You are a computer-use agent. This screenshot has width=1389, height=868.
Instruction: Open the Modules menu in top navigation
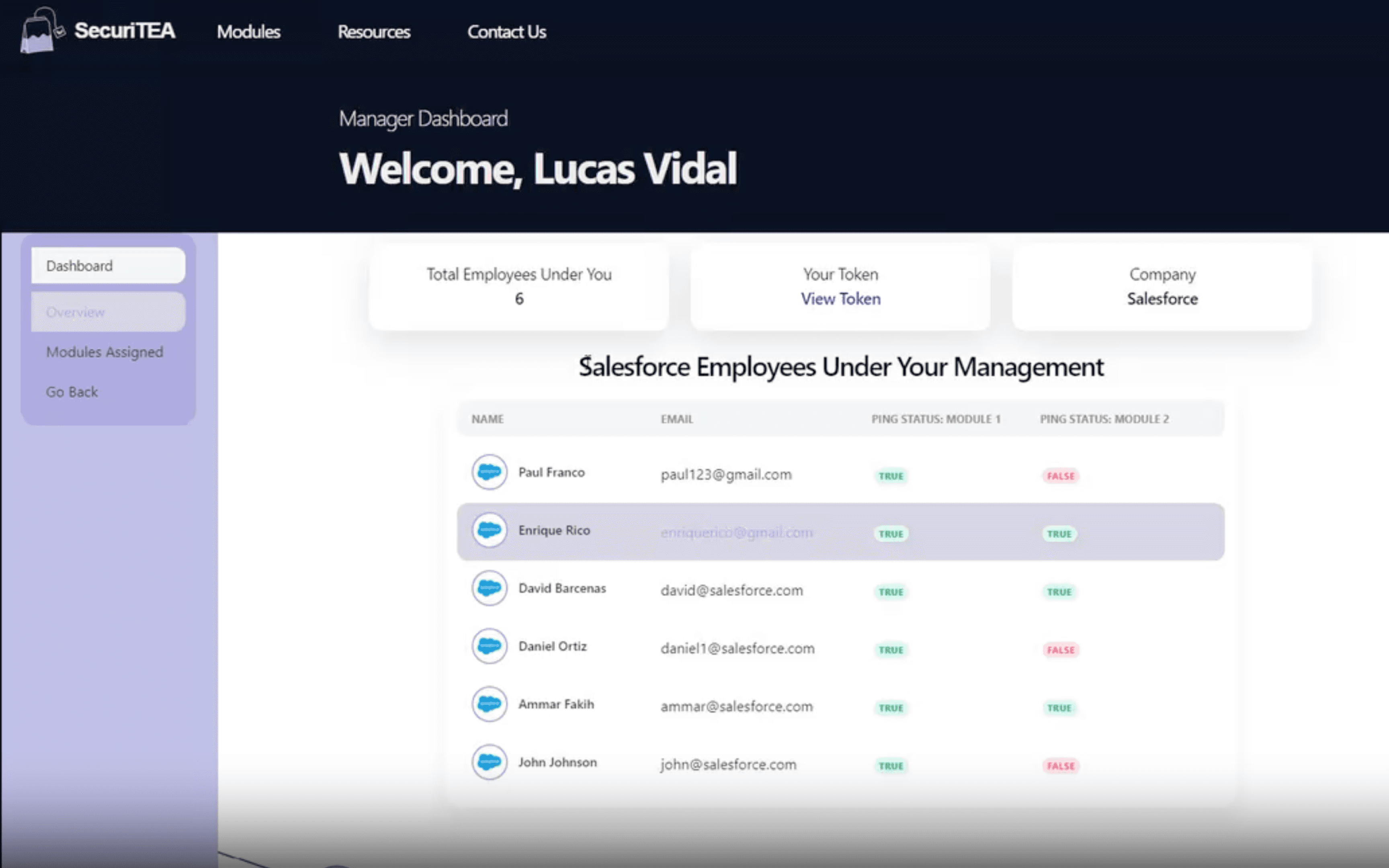248,32
